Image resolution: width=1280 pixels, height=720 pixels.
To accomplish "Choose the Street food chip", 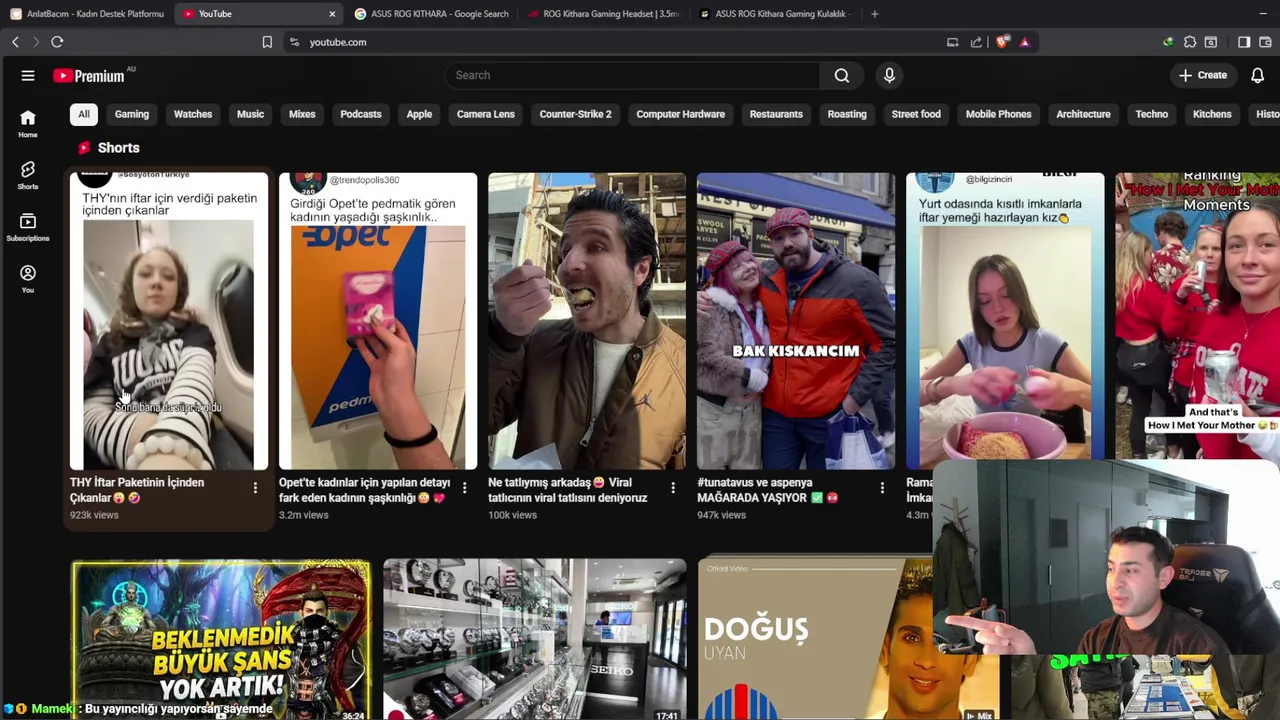I will point(916,114).
